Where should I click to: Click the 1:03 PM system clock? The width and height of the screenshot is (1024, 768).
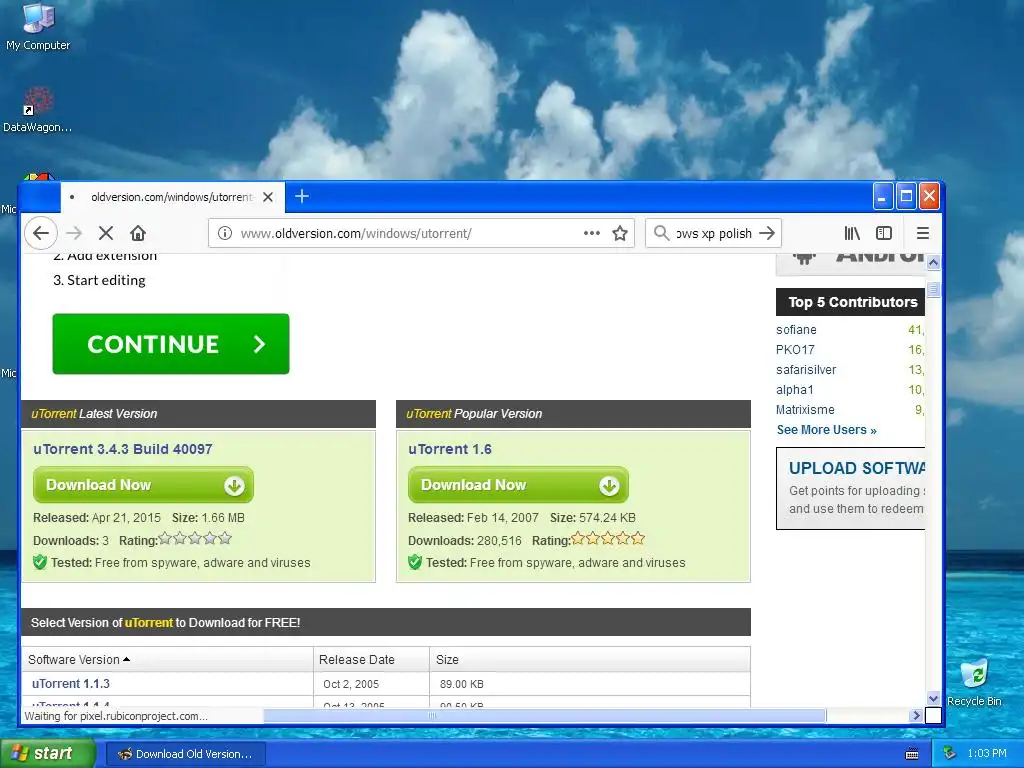click(987, 754)
